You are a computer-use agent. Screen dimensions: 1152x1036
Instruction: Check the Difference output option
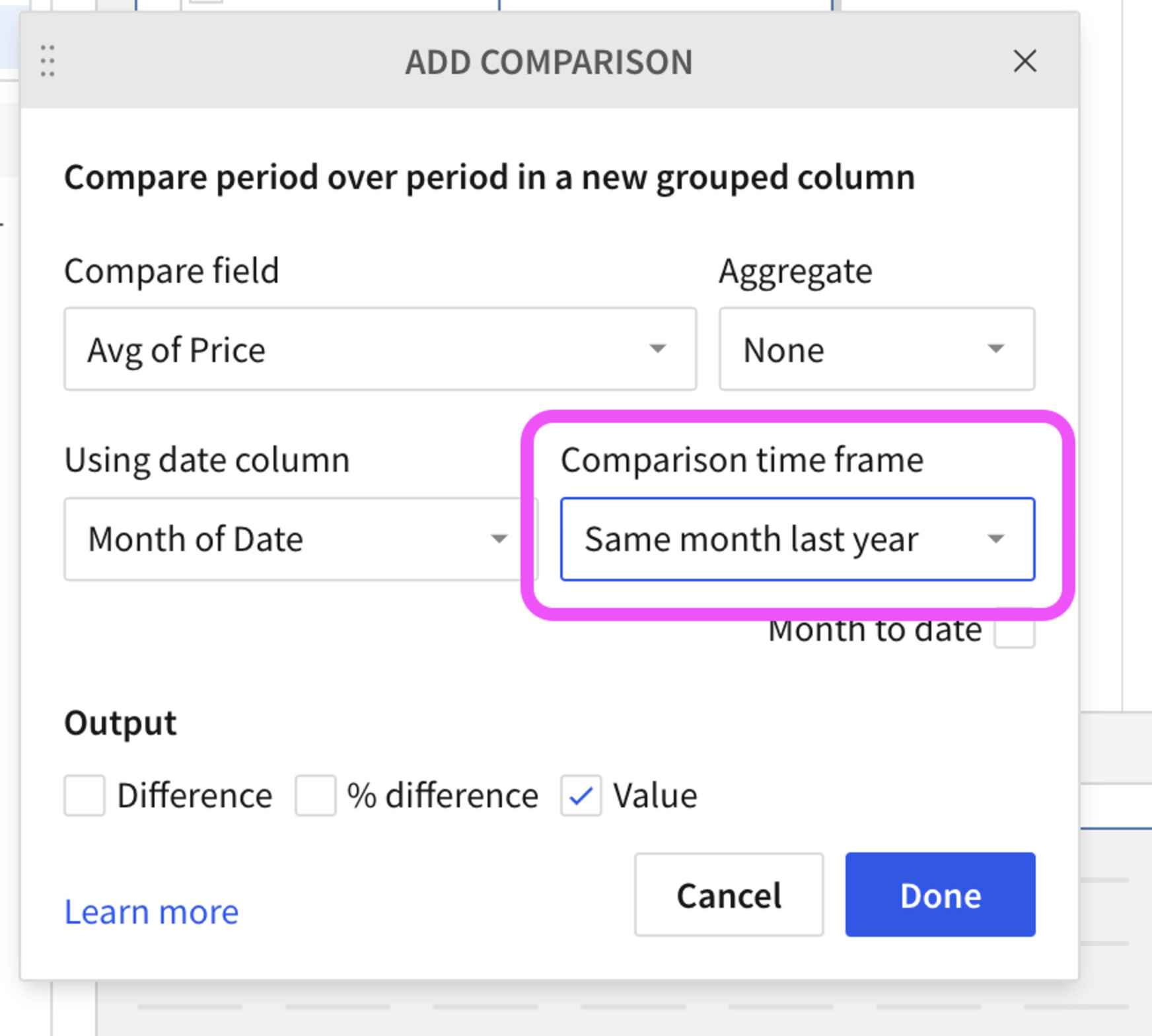pyautogui.click(x=83, y=795)
